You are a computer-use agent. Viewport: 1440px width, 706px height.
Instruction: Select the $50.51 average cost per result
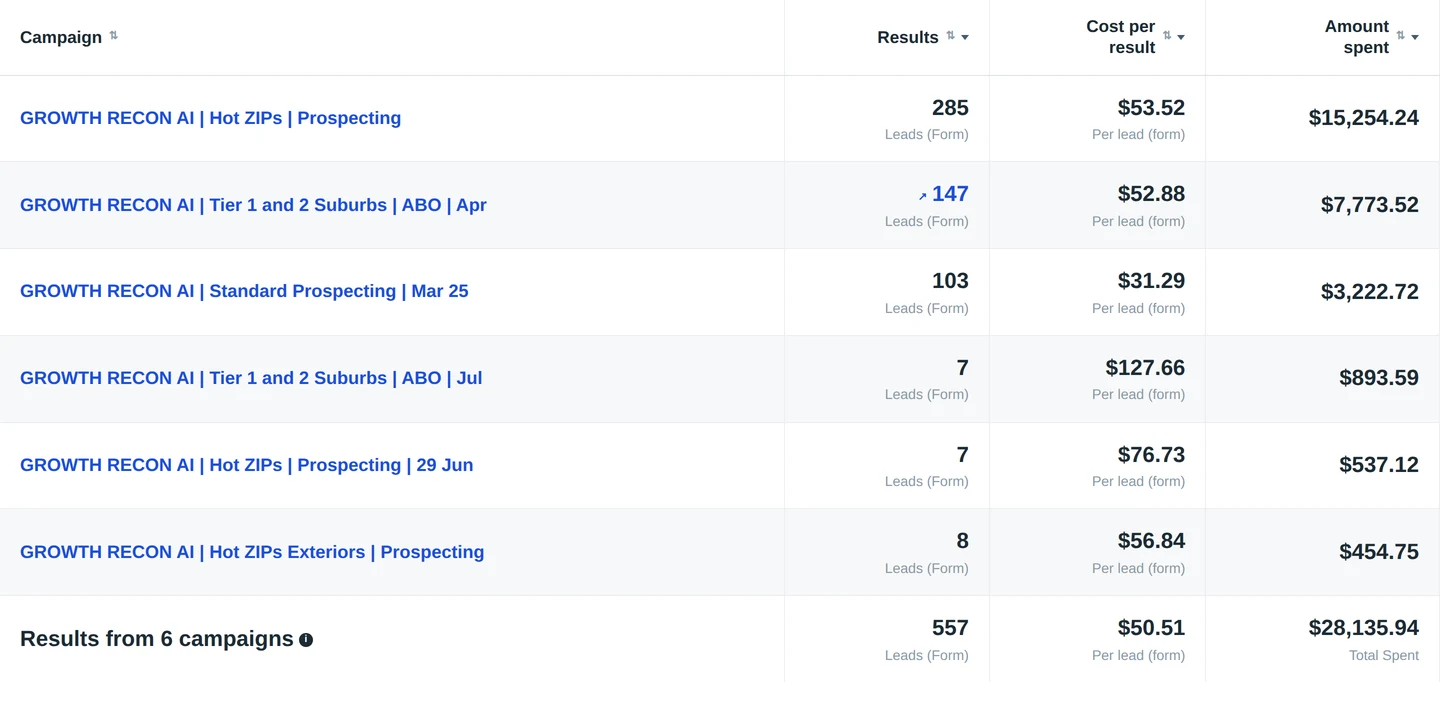click(x=1151, y=628)
